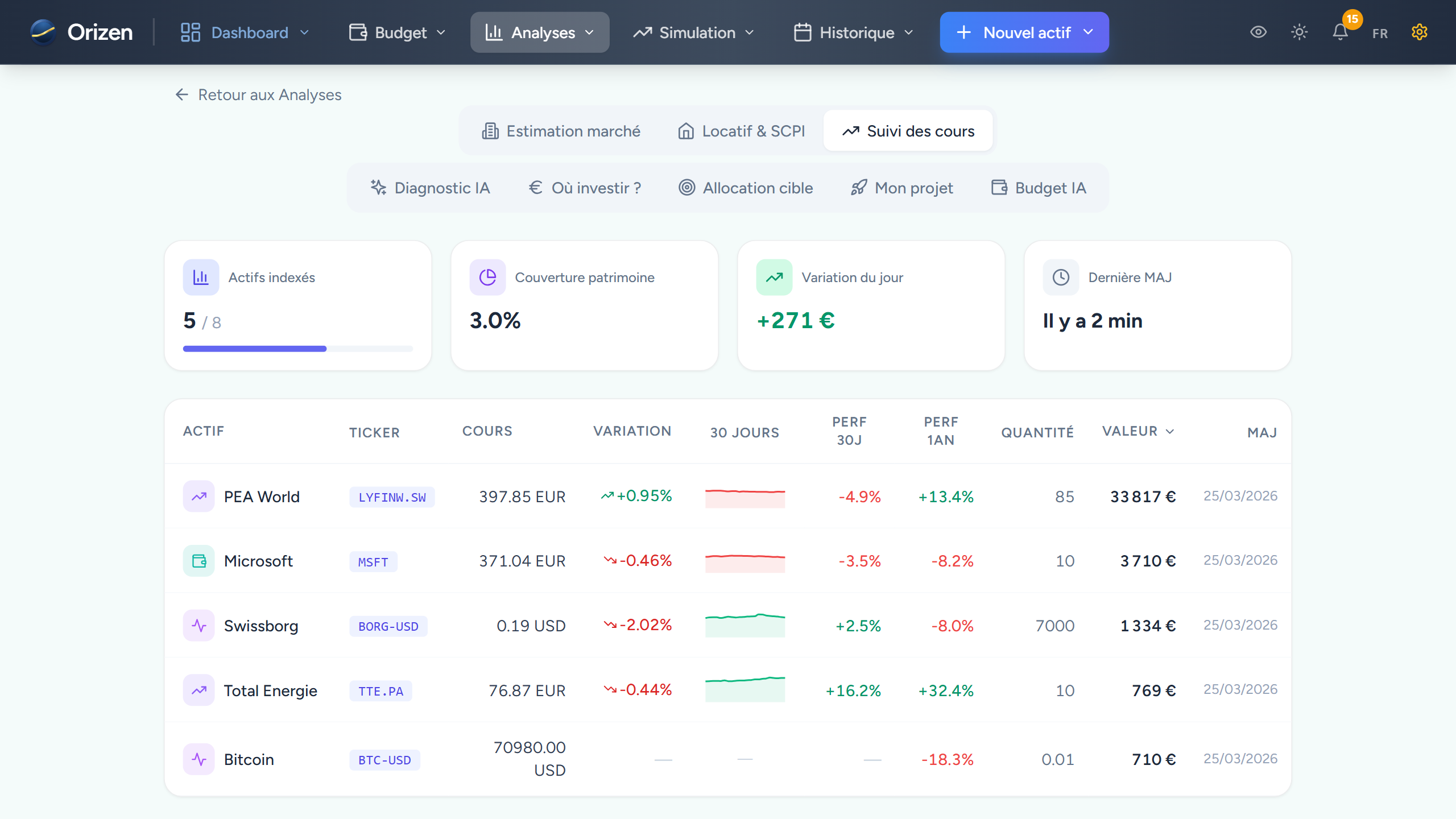Click the Variation du jour trend icon
This screenshot has height=819, width=1456.
click(773, 277)
